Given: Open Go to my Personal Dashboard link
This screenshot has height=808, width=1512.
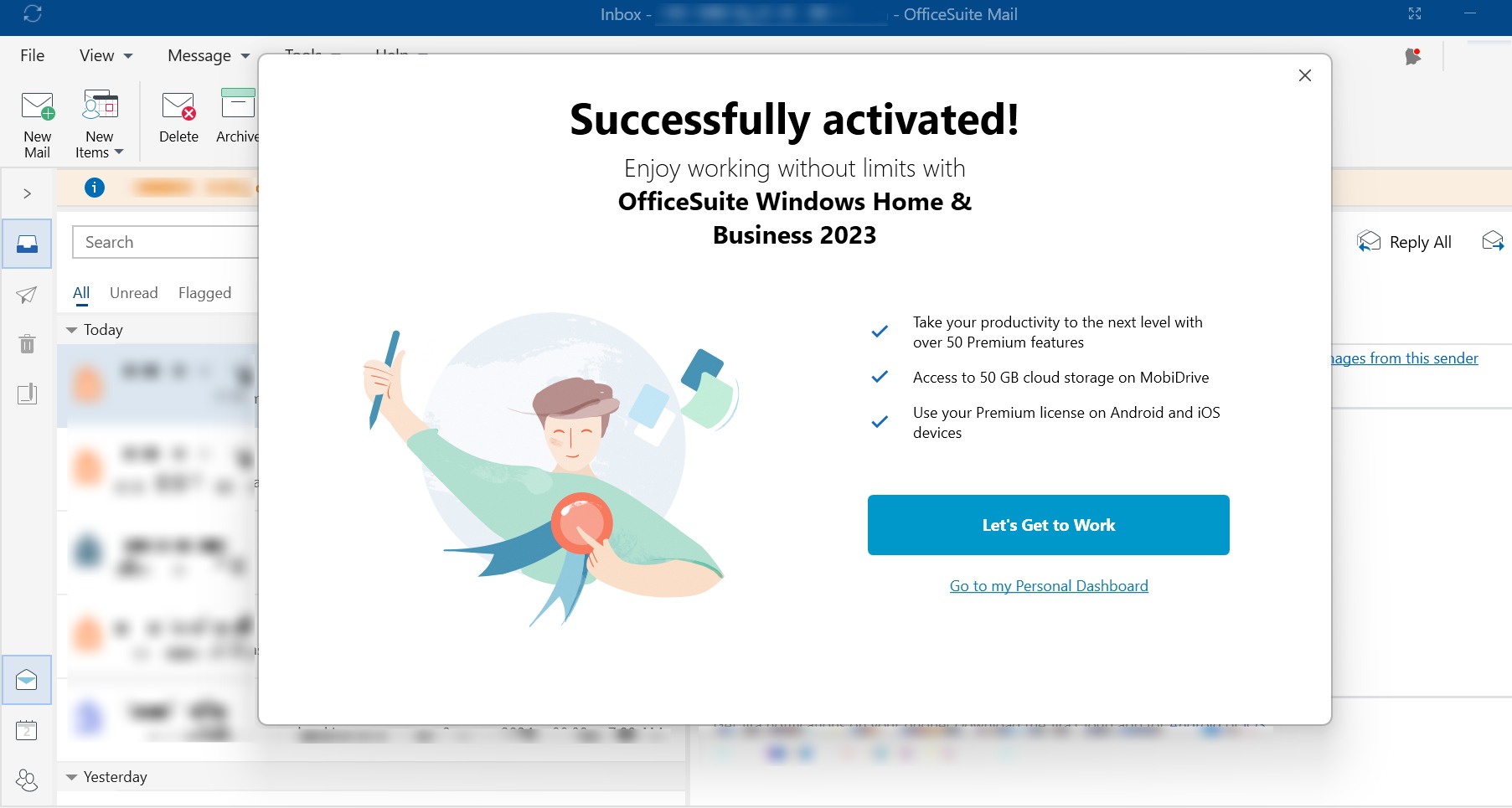Looking at the screenshot, I should (1049, 586).
